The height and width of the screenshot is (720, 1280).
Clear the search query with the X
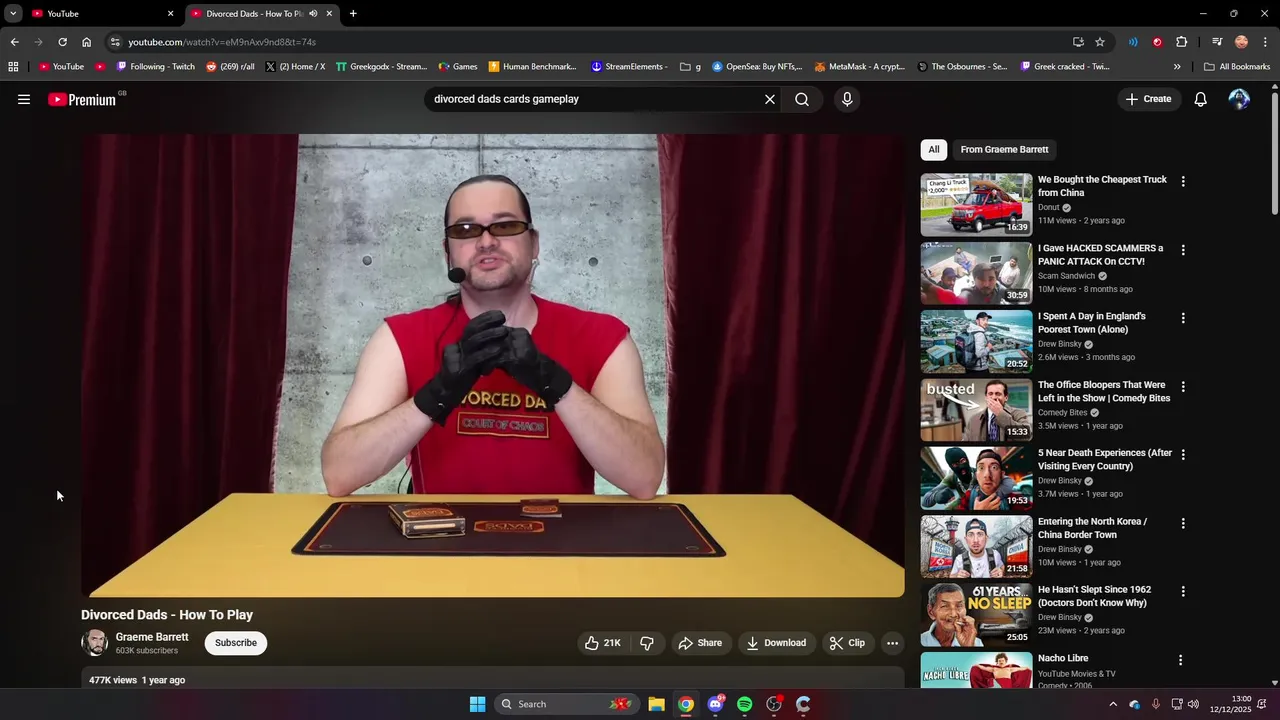click(770, 99)
